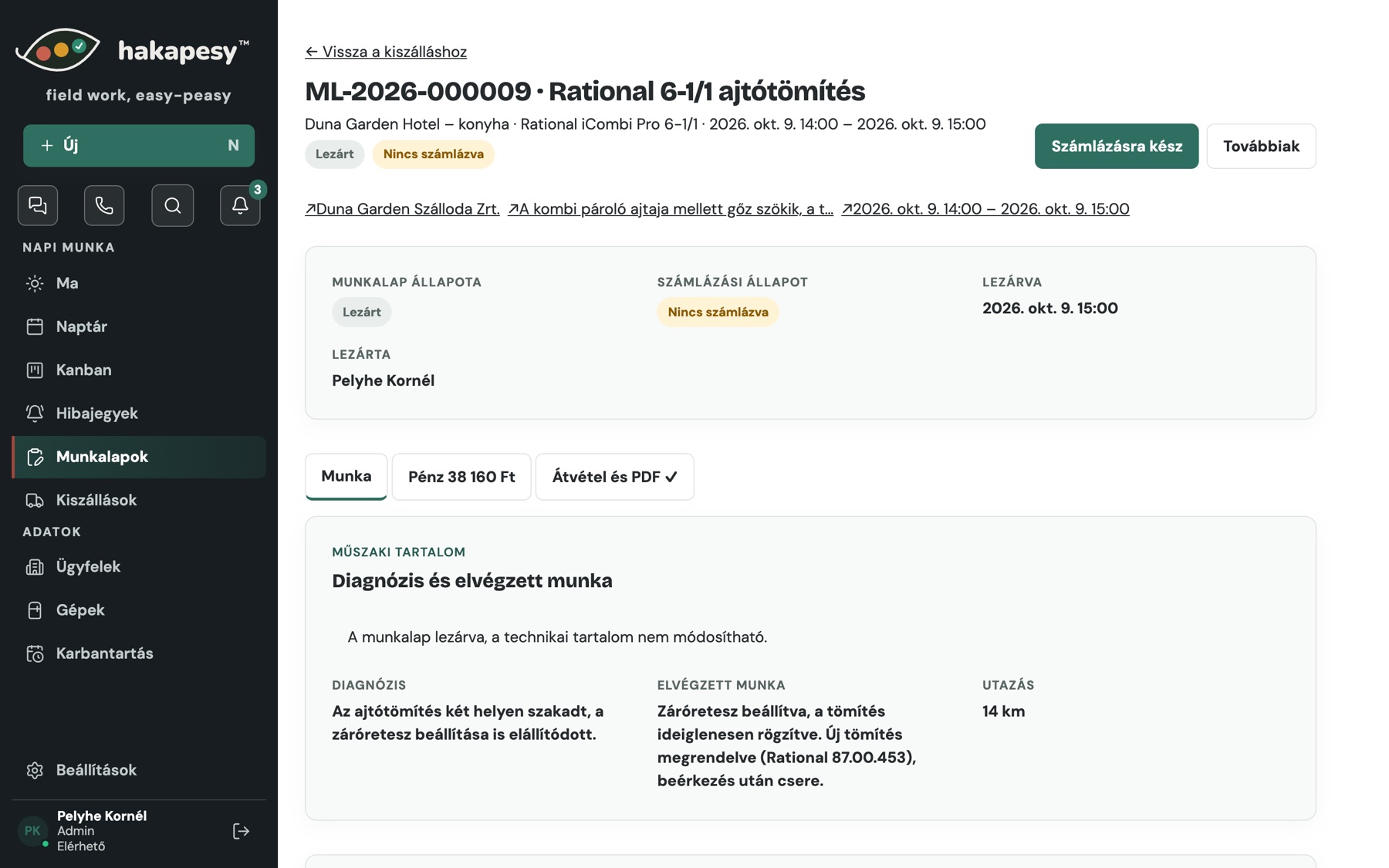Follow Vissza a kiszálláshoz back link
This screenshot has width=1389, height=868.
point(386,52)
